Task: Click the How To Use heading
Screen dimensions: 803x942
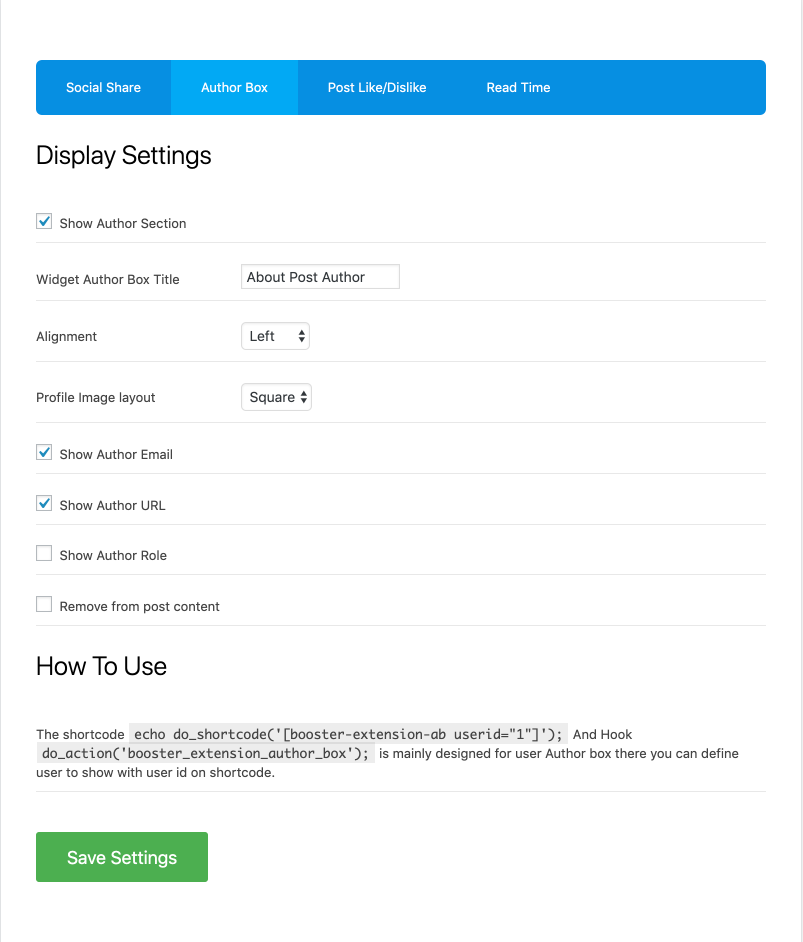Action: (101, 666)
